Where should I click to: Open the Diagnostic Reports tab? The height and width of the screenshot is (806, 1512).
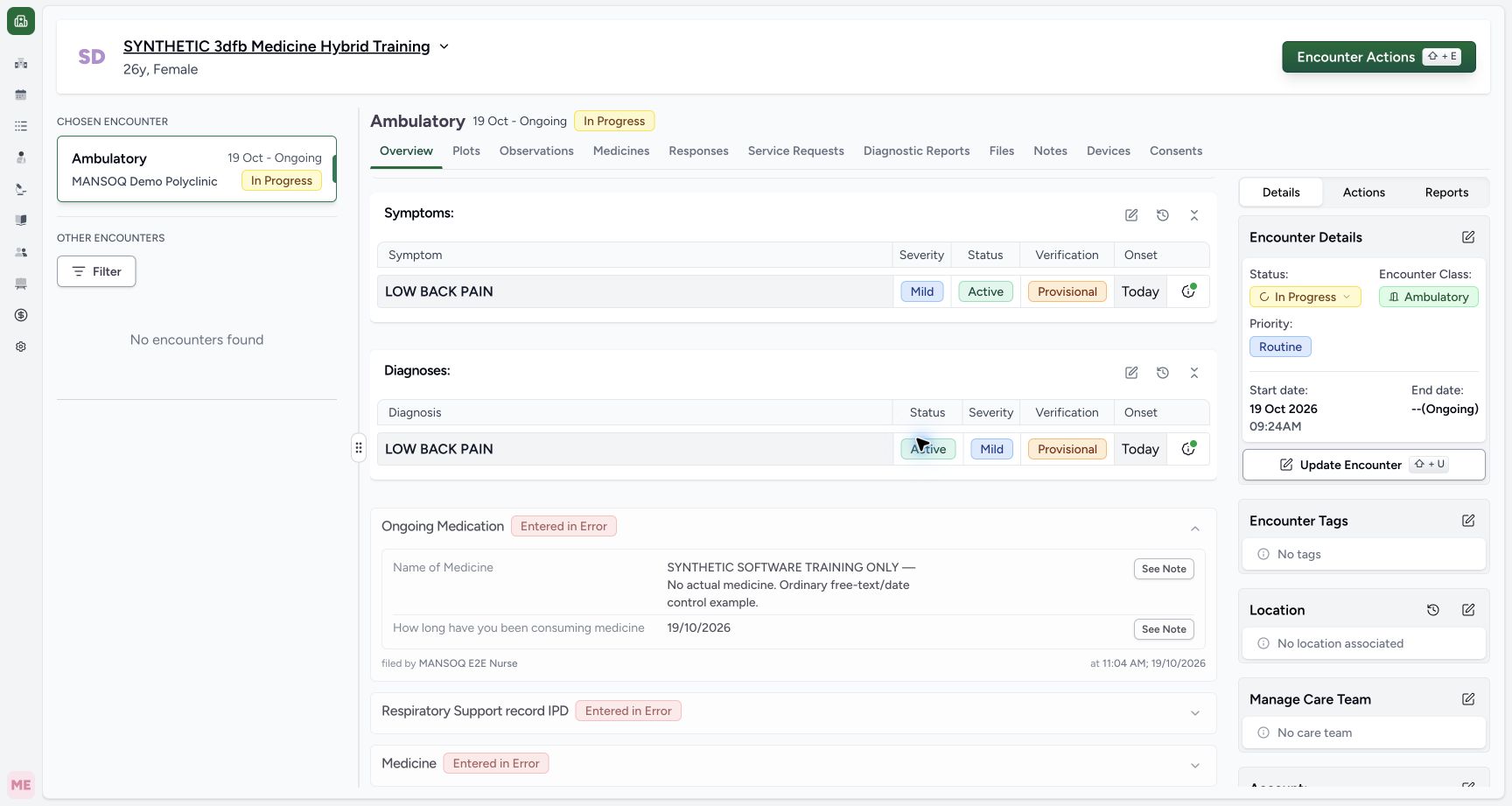click(916, 151)
